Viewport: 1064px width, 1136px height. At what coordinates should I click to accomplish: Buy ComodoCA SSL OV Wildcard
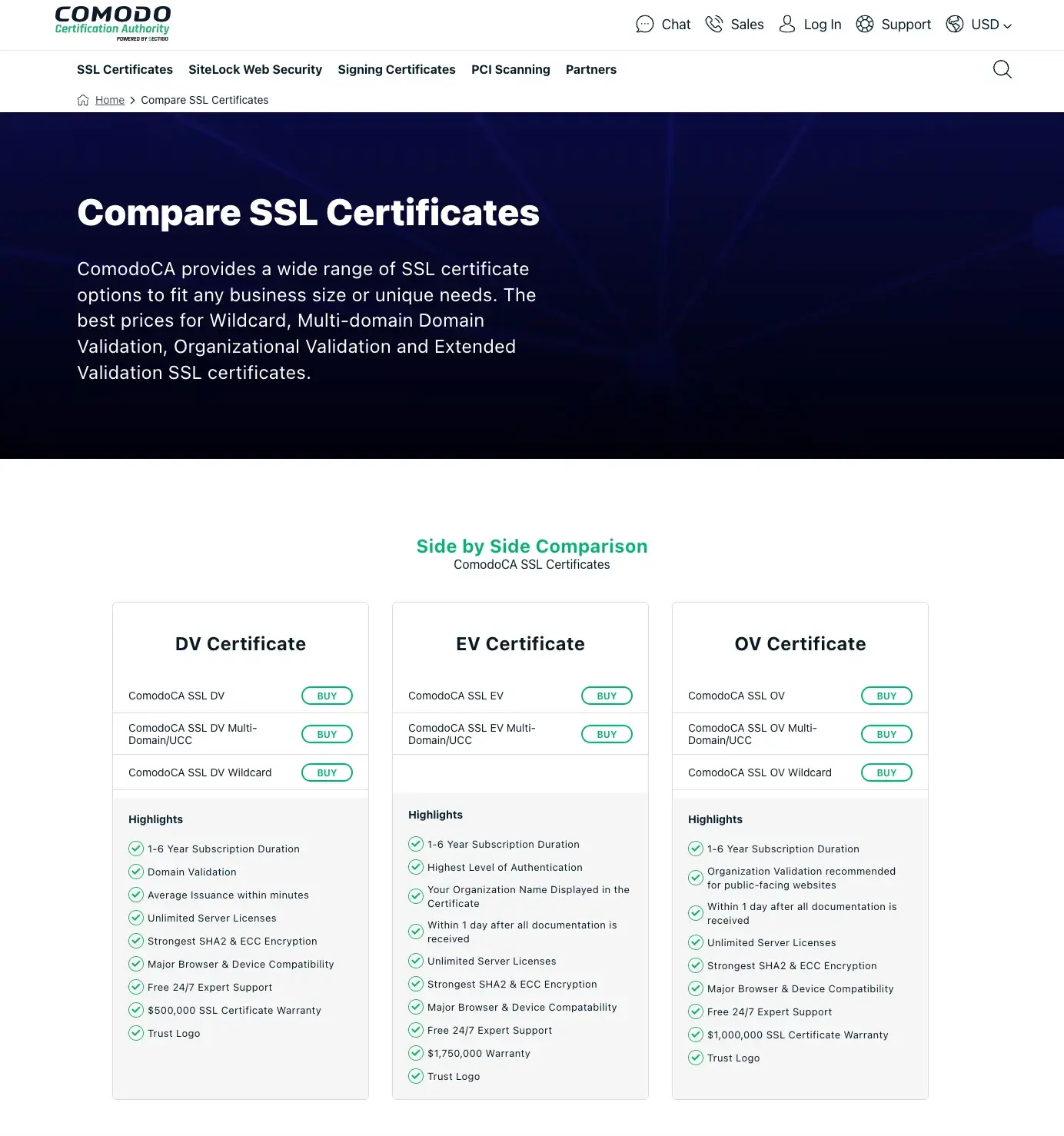886,772
